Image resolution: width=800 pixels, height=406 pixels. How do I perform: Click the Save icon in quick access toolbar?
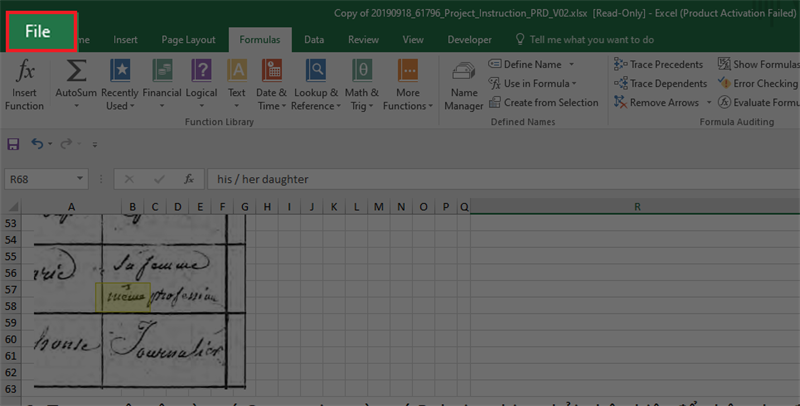(13, 144)
